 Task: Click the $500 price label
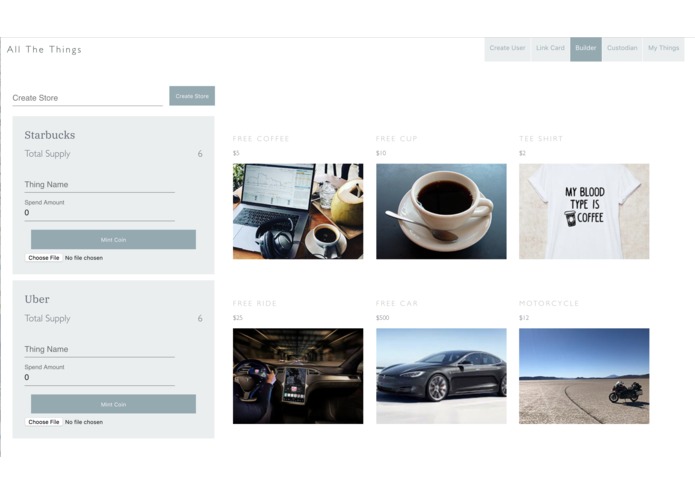(383, 318)
